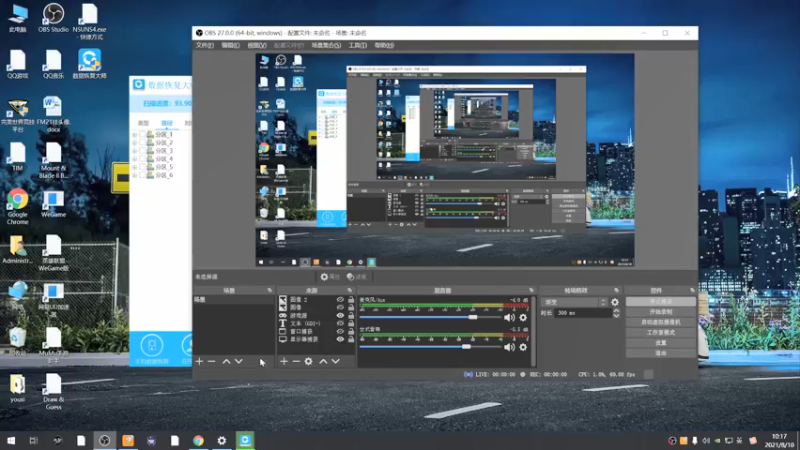Open the 麦克风/Aux channel gear settings
Viewport: 800px width, 450px height.
pyautogui.click(x=523, y=317)
